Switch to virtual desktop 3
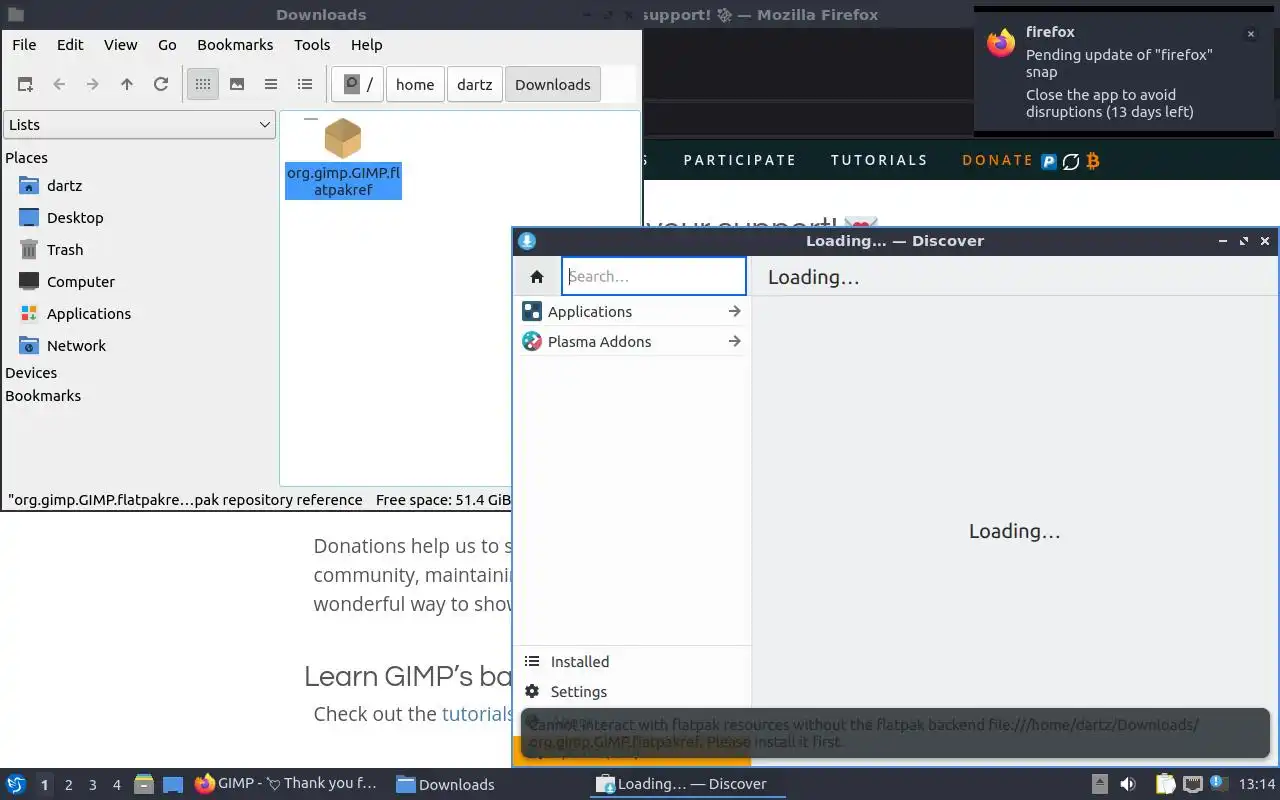This screenshot has width=1280, height=800. pos(93,785)
